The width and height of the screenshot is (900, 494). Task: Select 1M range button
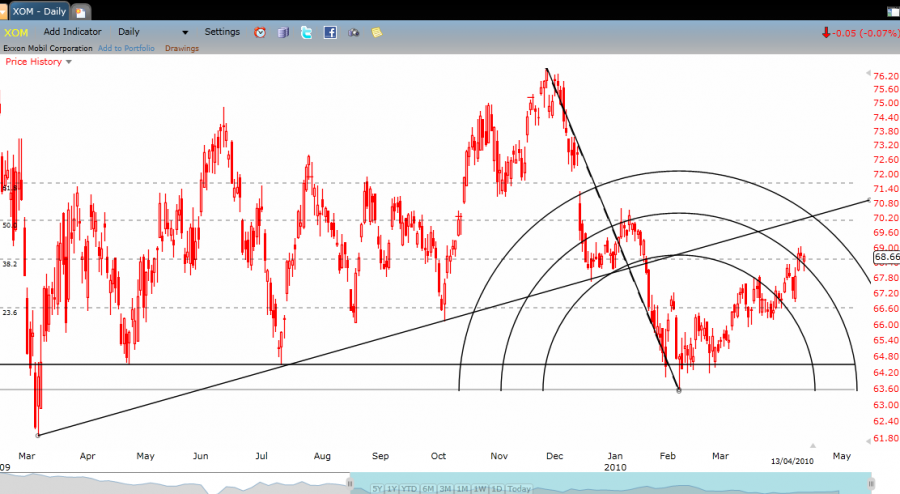point(463,489)
